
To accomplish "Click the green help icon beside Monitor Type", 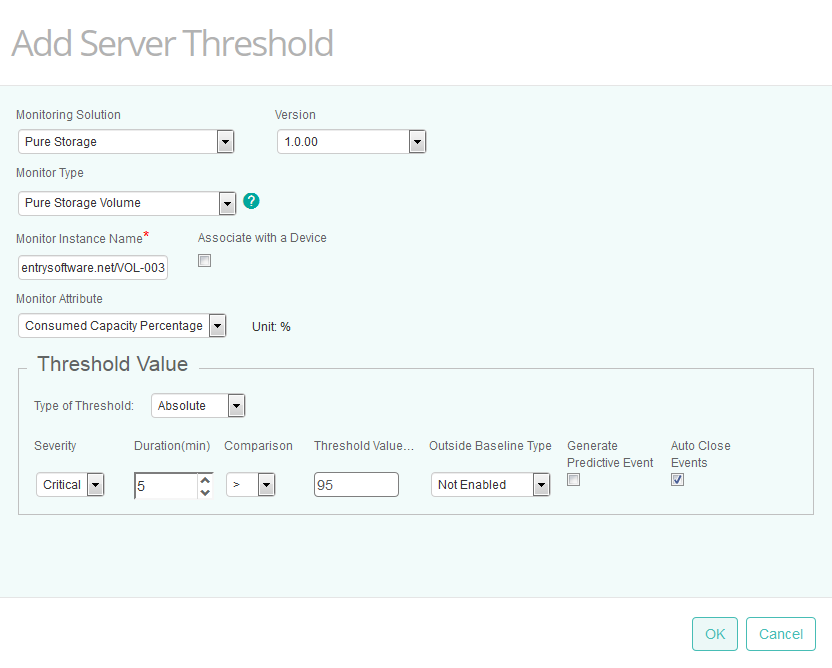I will click(x=251, y=201).
